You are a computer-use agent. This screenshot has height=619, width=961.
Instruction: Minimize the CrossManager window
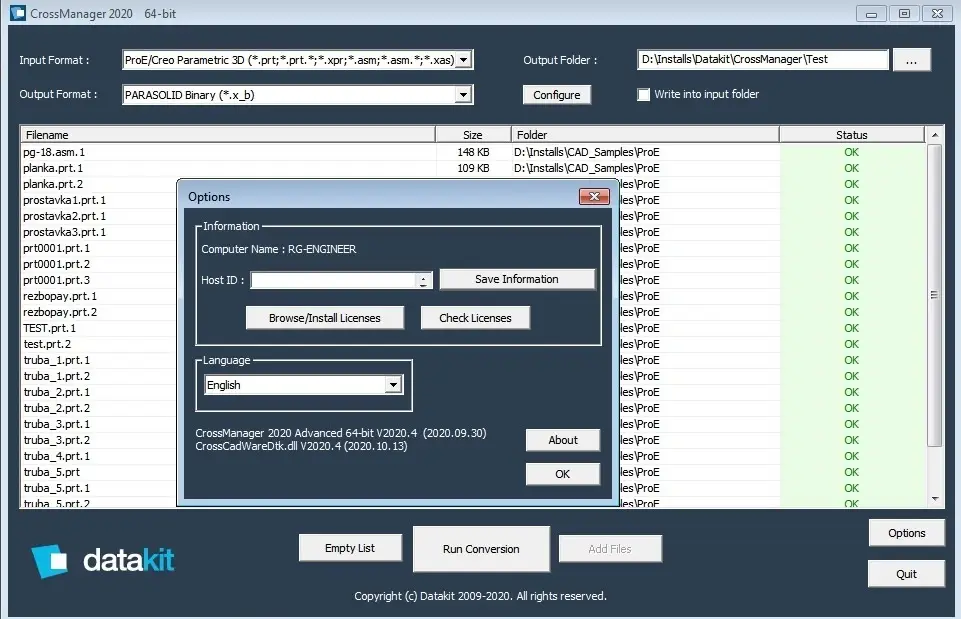(871, 13)
